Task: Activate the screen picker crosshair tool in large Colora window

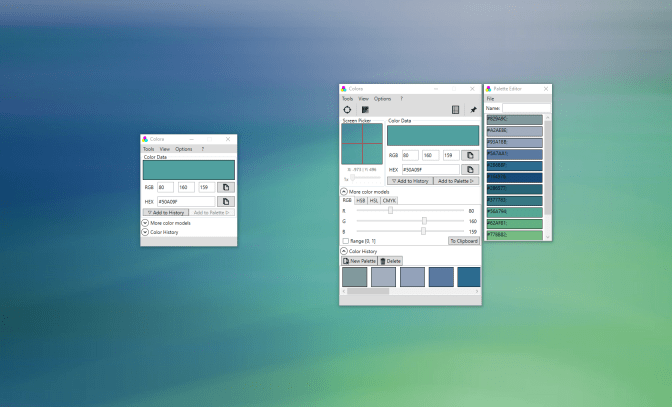Action: 347,110
